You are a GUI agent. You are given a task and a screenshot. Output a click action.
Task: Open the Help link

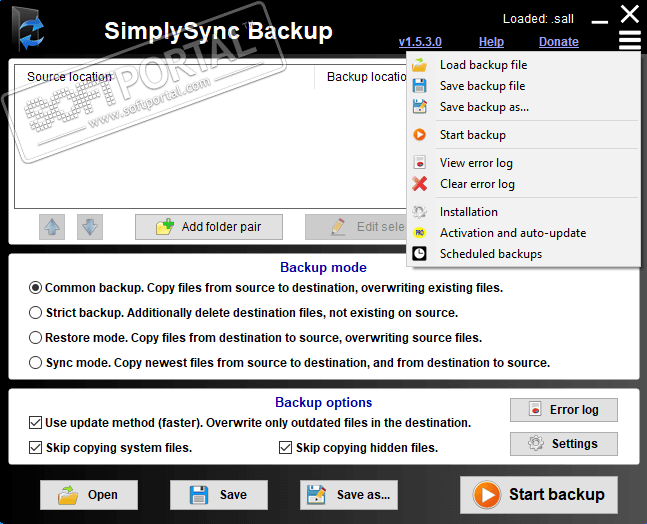pos(491,42)
